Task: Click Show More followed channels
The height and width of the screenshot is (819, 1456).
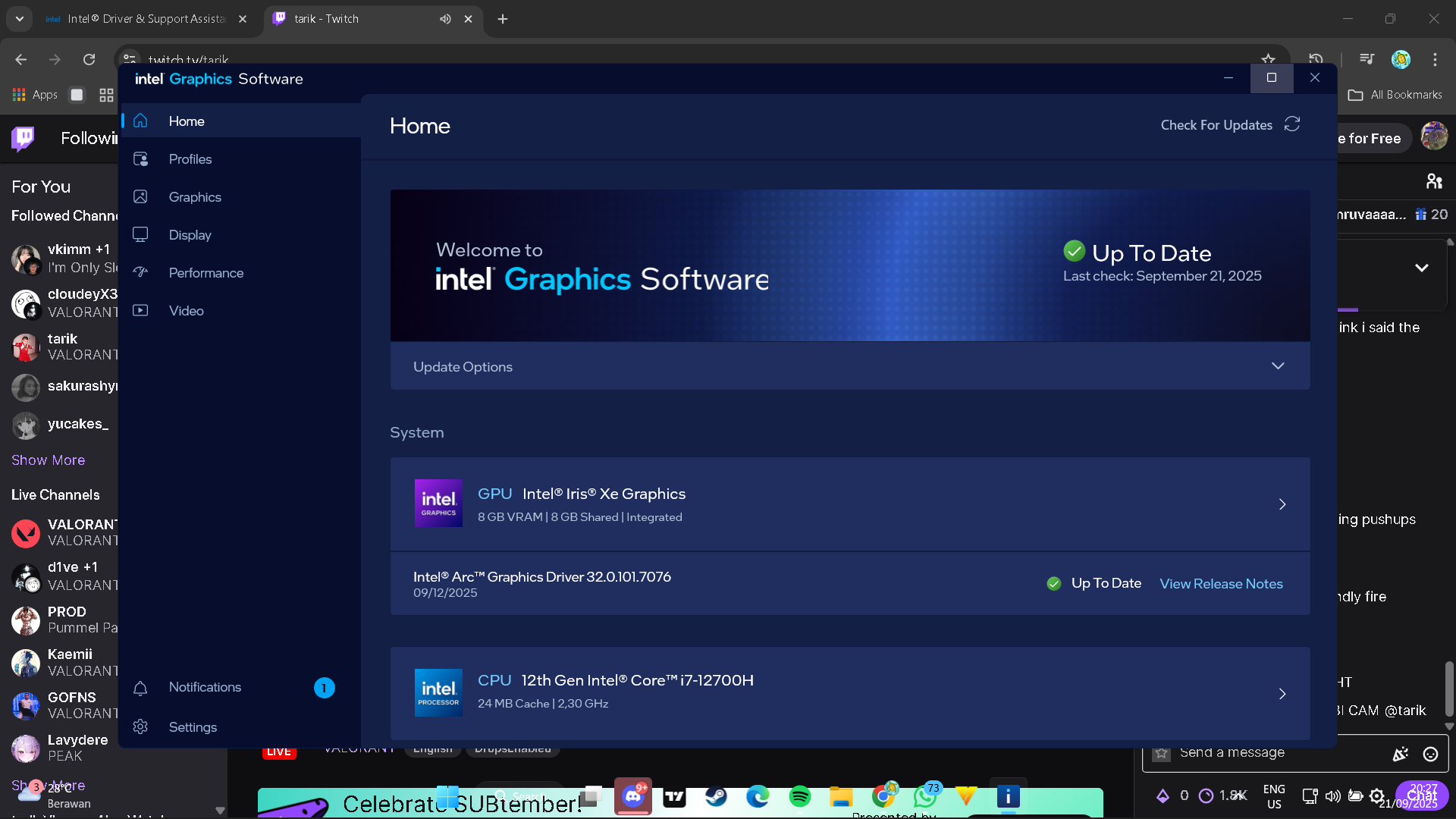Action: click(48, 460)
